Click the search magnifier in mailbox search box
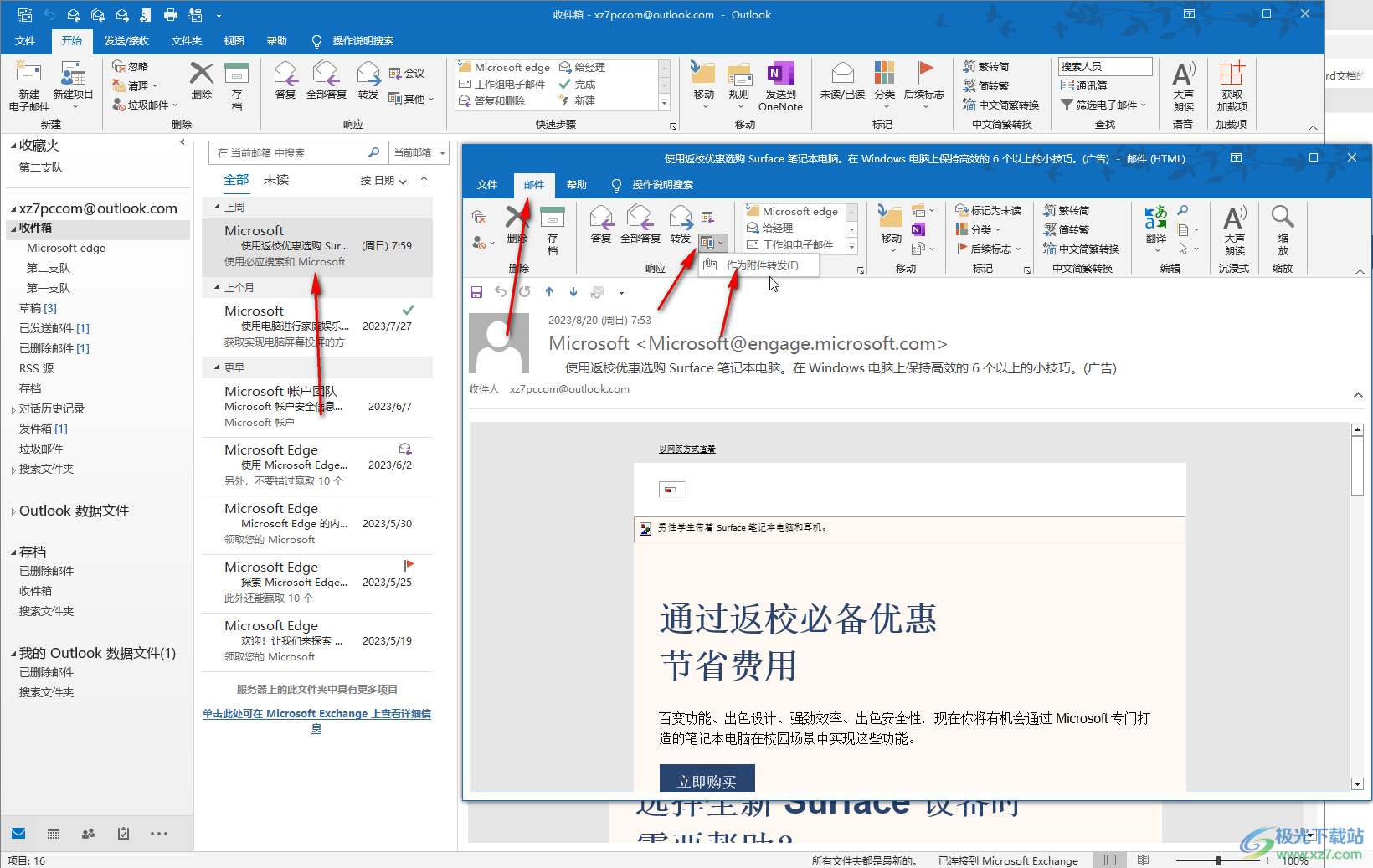1373x868 pixels. coord(373,152)
